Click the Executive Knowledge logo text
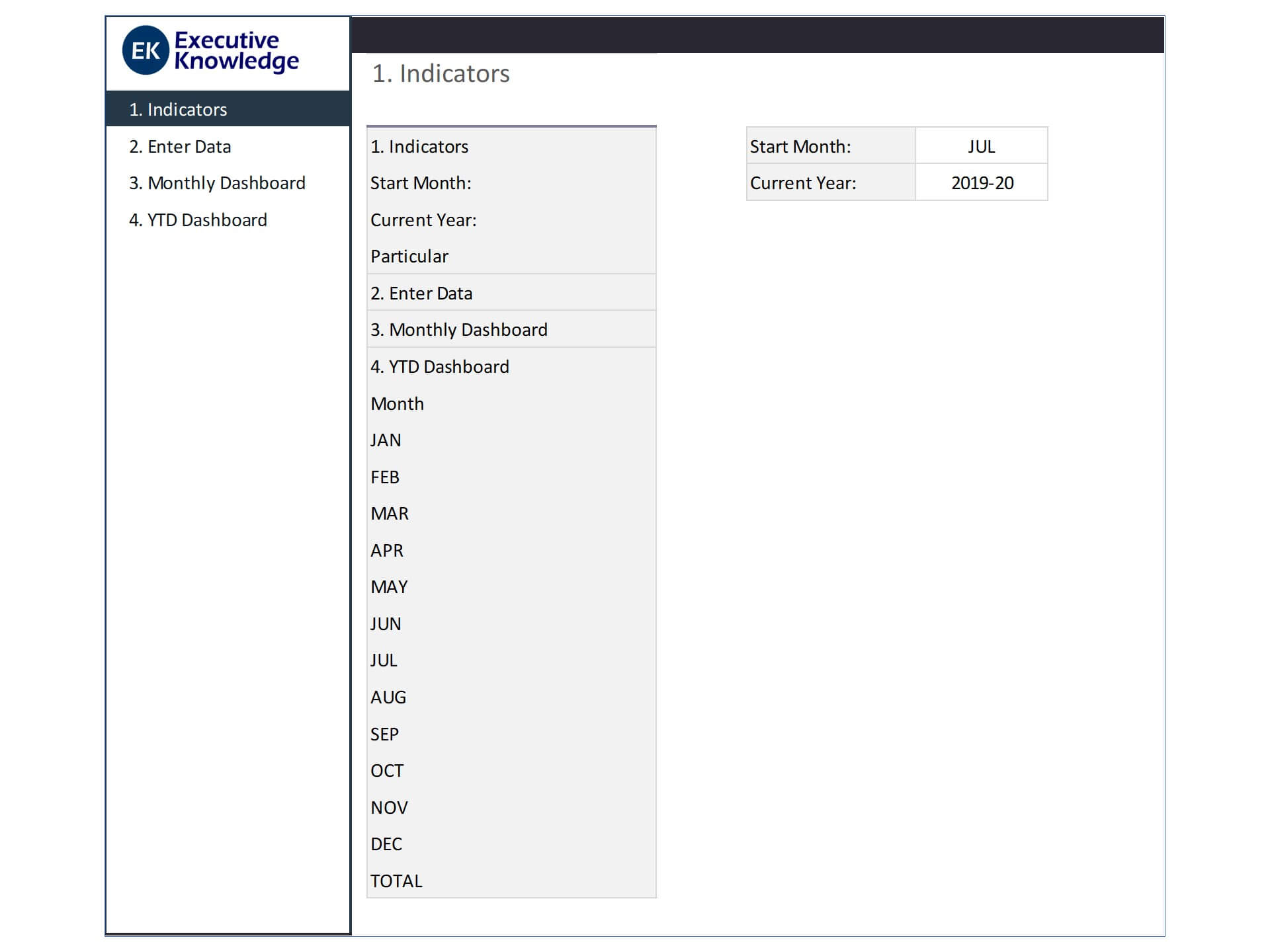 pos(236,50)
